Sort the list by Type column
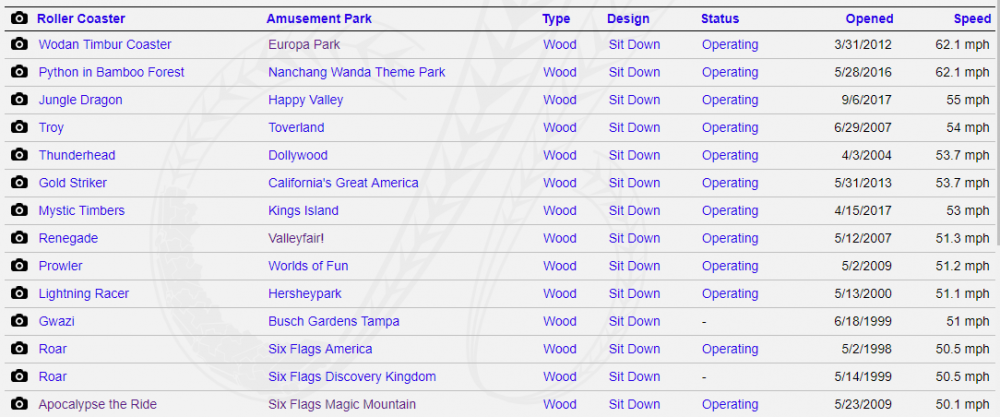This screenshot has height=417, width=1000. tap(556, 19)
